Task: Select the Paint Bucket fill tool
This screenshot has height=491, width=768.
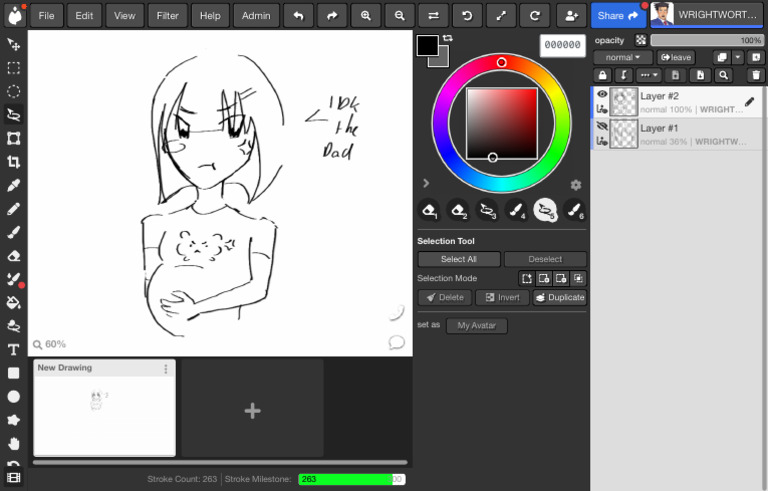Action: [14, 302]
